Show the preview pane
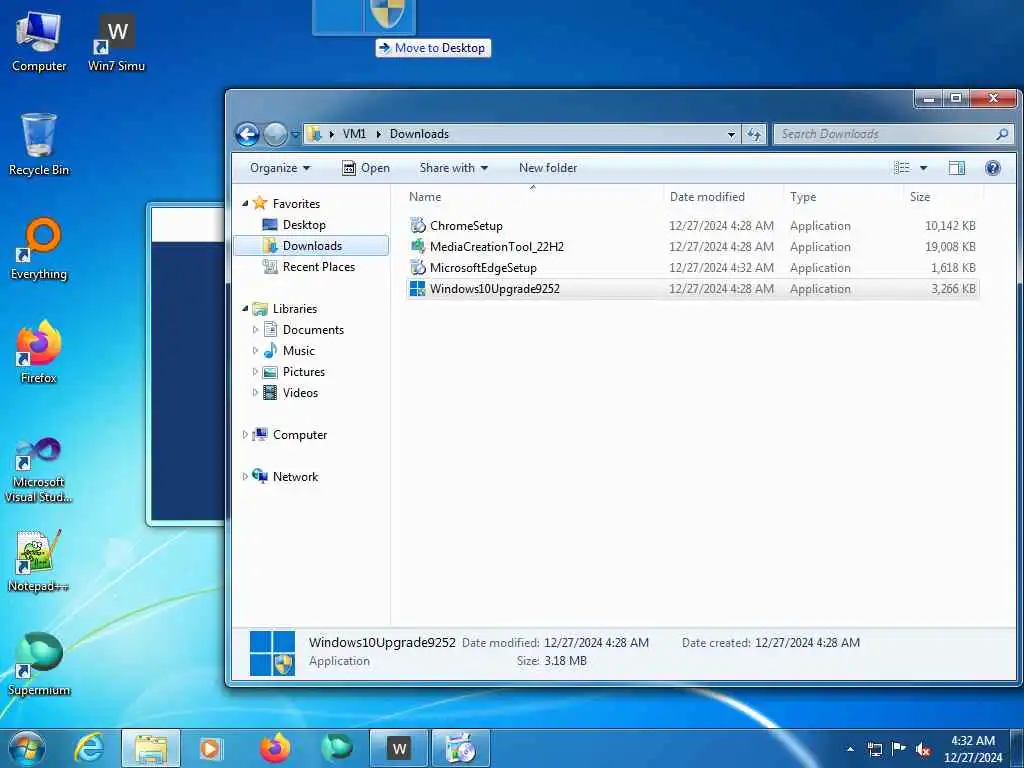Screen dimensions: 1024x768 pyautogui.click(x=957, y=168)
